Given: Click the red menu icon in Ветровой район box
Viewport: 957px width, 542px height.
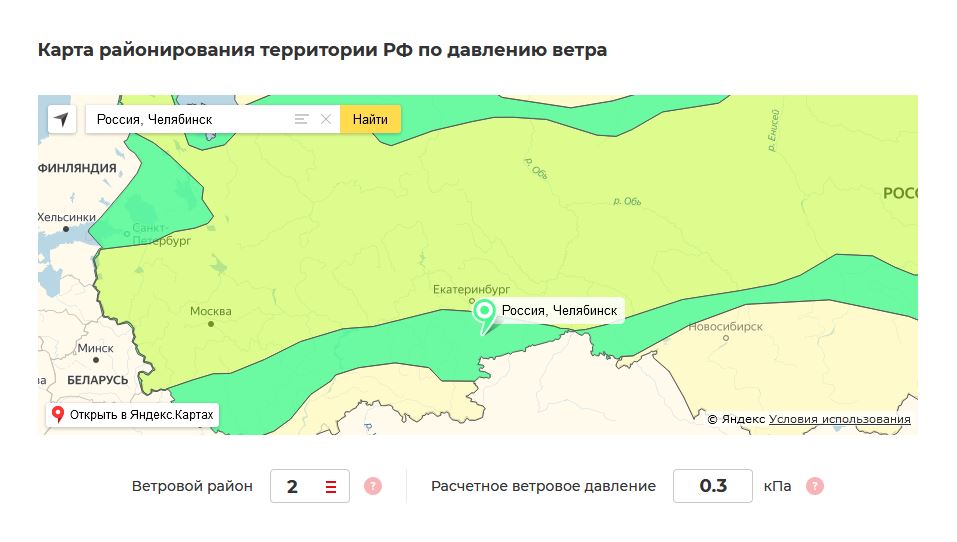Looking at the screenshot, I should click(331, 487).
